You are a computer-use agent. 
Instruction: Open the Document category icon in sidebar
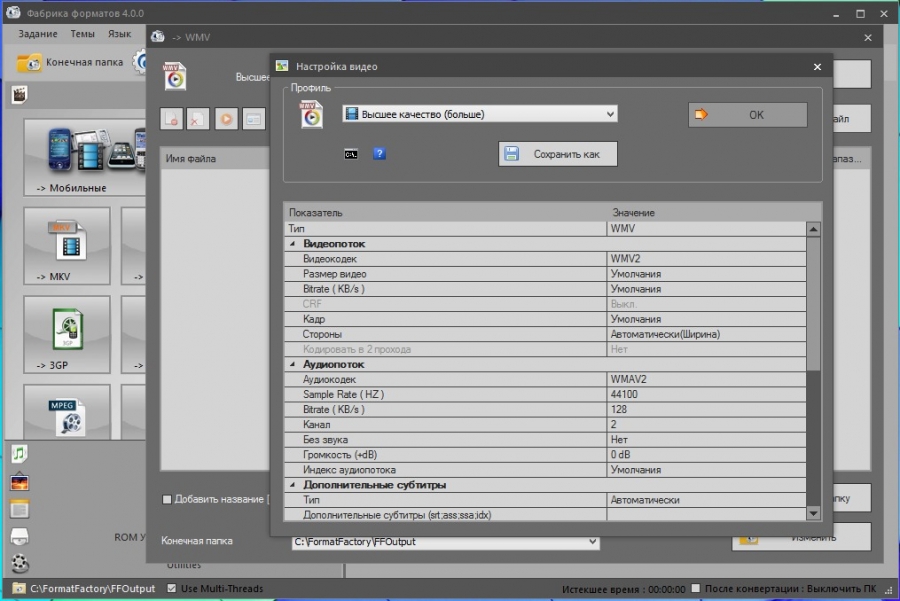point(20,509)
